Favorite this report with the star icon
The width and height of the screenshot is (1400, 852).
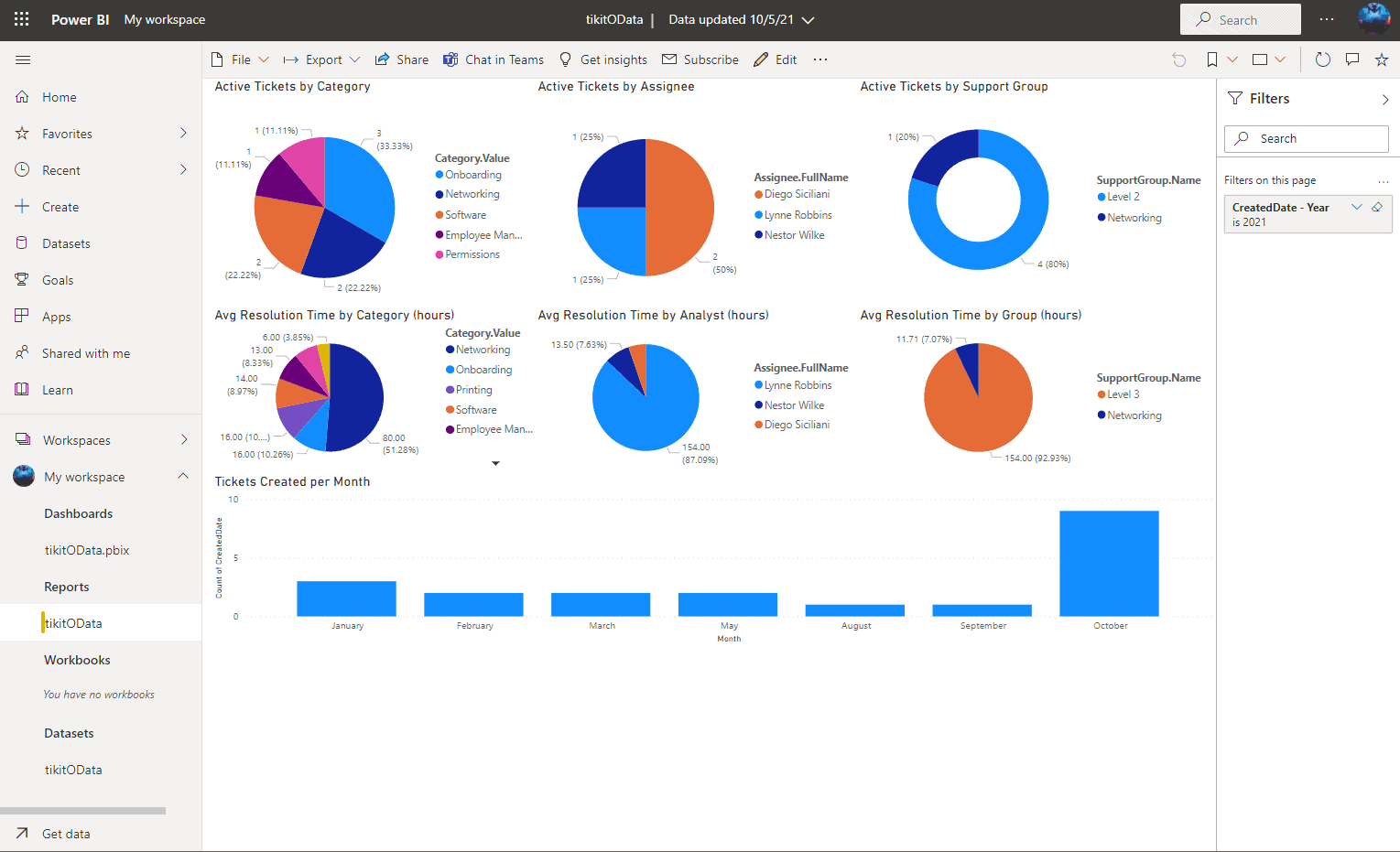point(1382,59)
